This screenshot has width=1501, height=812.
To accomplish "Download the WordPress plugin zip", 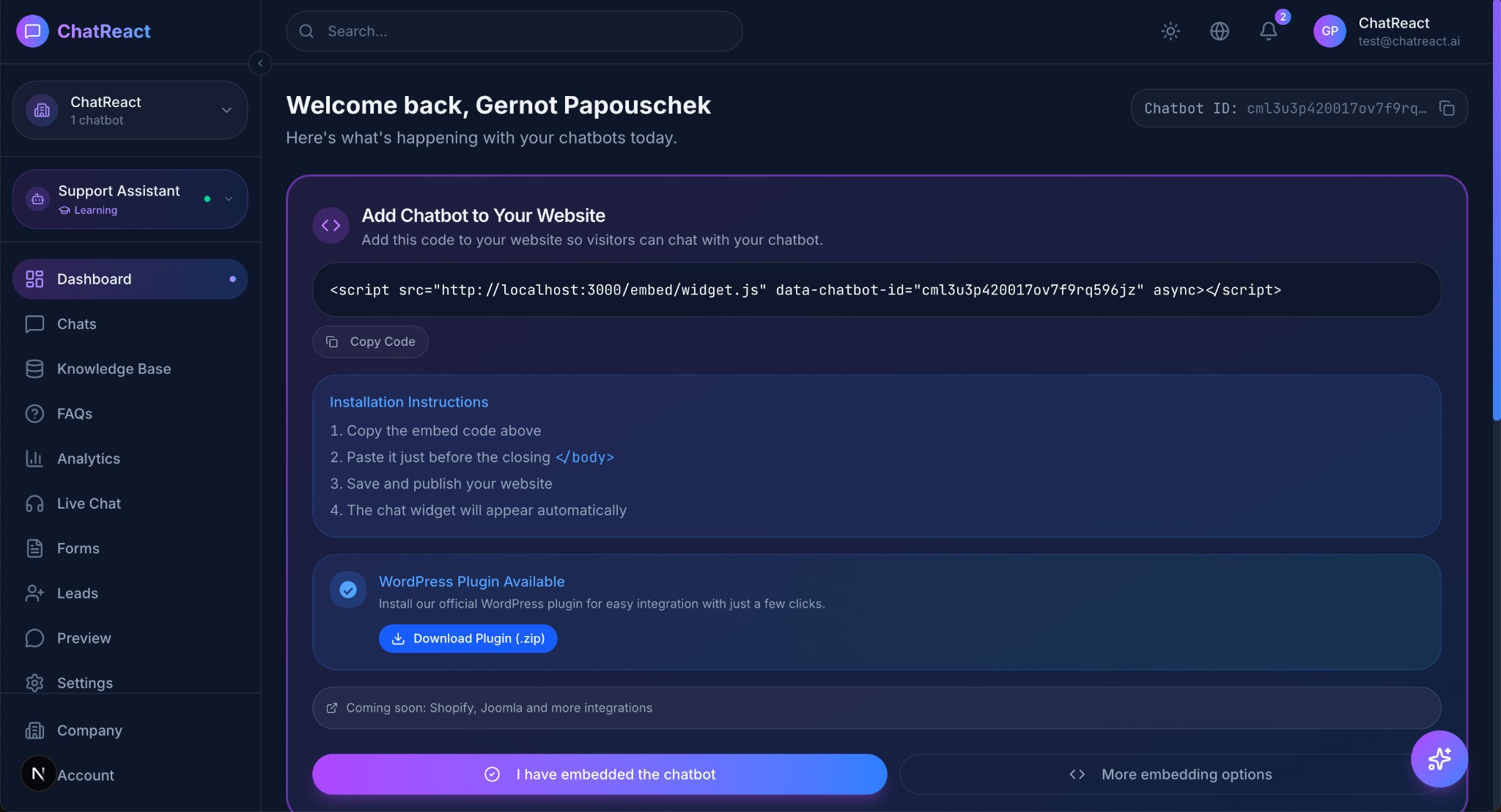I will [x=468, y=638].
